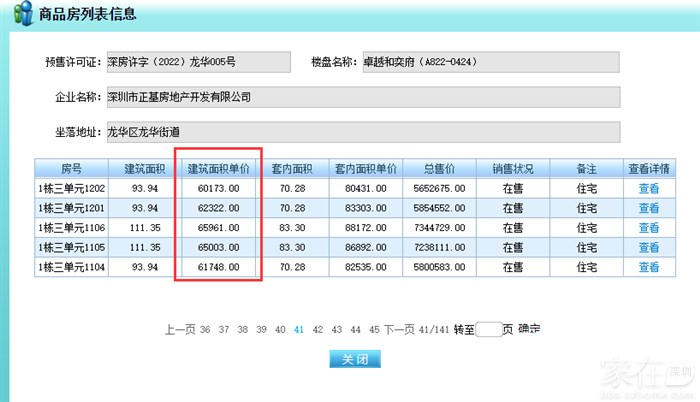Click the 建筑面积单价 column header
The image size is (700, 402).
coord(219,167)
